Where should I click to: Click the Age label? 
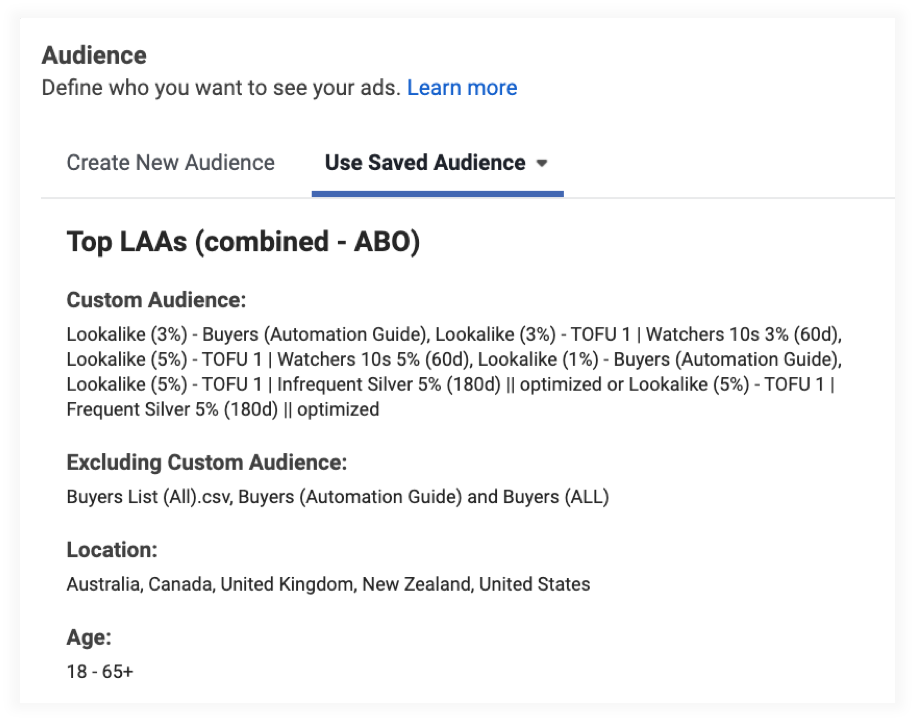coord(89,637)
